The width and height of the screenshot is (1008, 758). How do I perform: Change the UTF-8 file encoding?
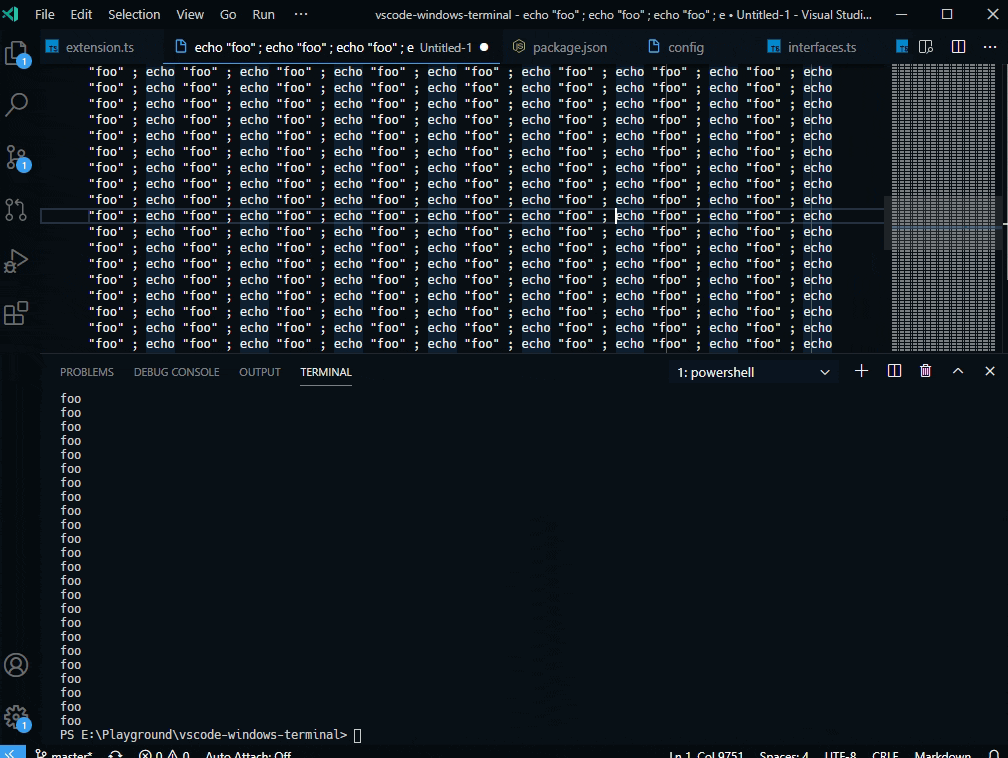click(840, 753)
